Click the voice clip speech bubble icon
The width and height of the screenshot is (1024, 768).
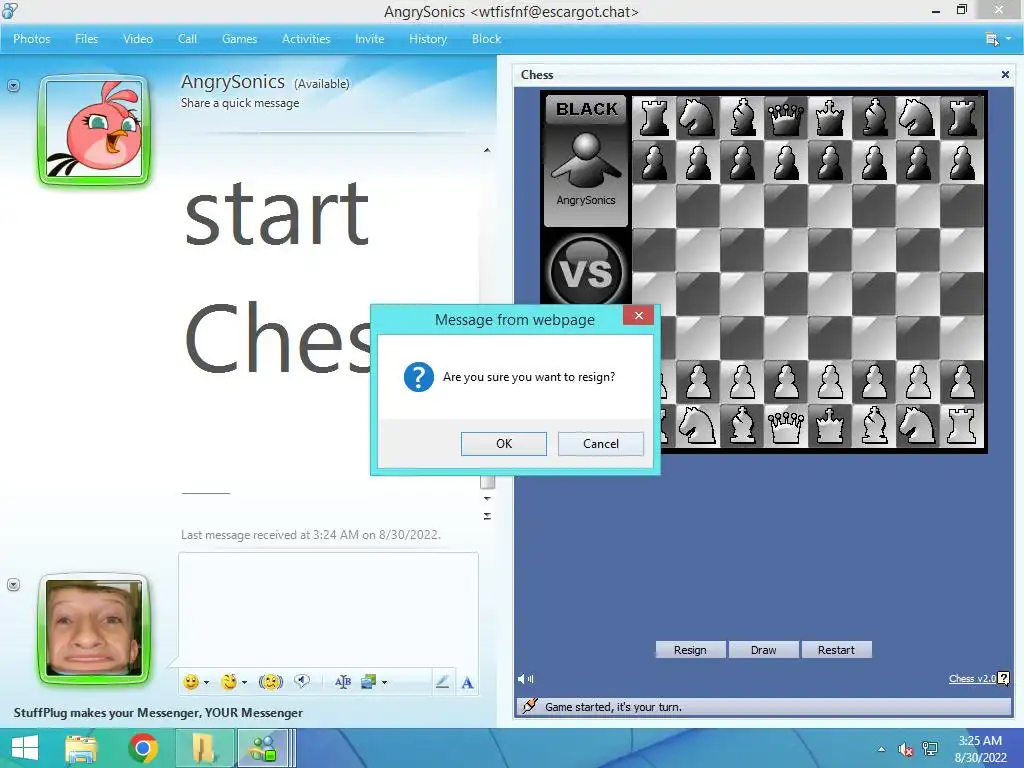click(x=302, y=682)
